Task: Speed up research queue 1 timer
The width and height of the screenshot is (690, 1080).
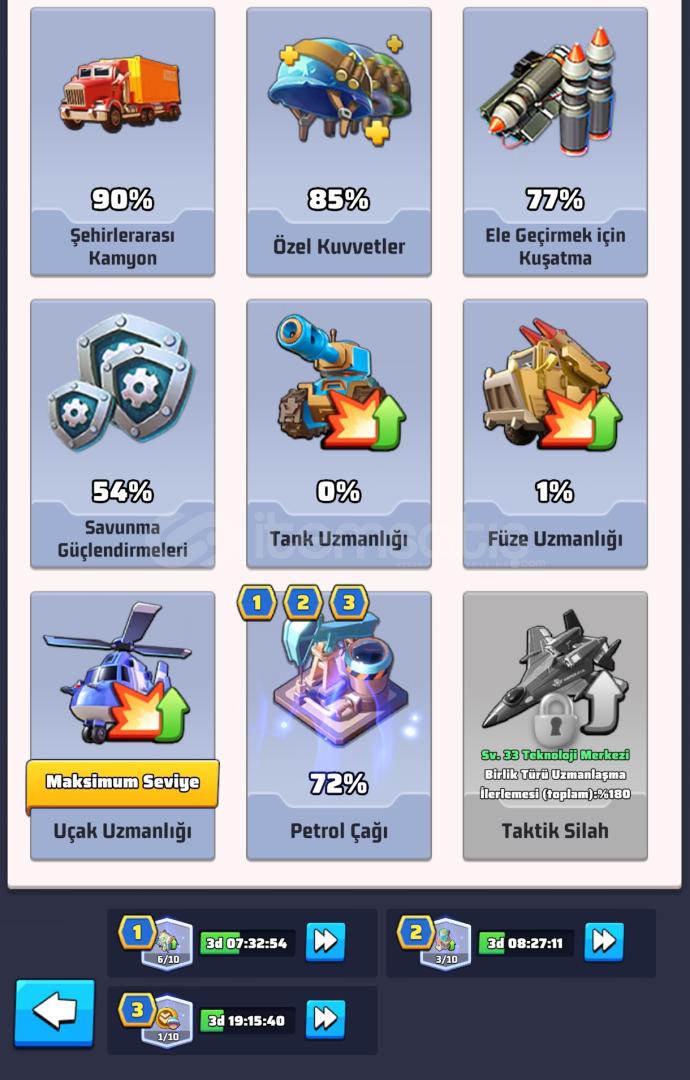Action: point(325,942)
